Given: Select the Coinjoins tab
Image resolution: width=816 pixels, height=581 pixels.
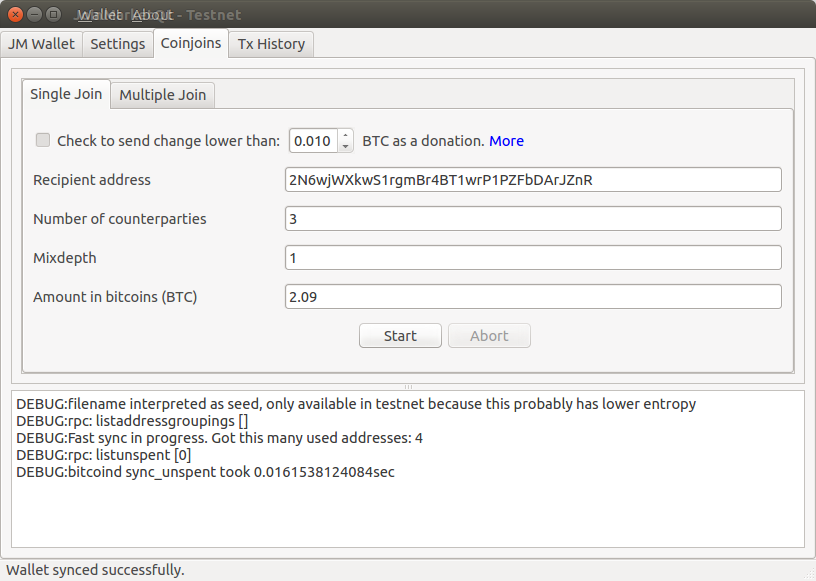Looking at the screenshot, I should click(190, 44).
